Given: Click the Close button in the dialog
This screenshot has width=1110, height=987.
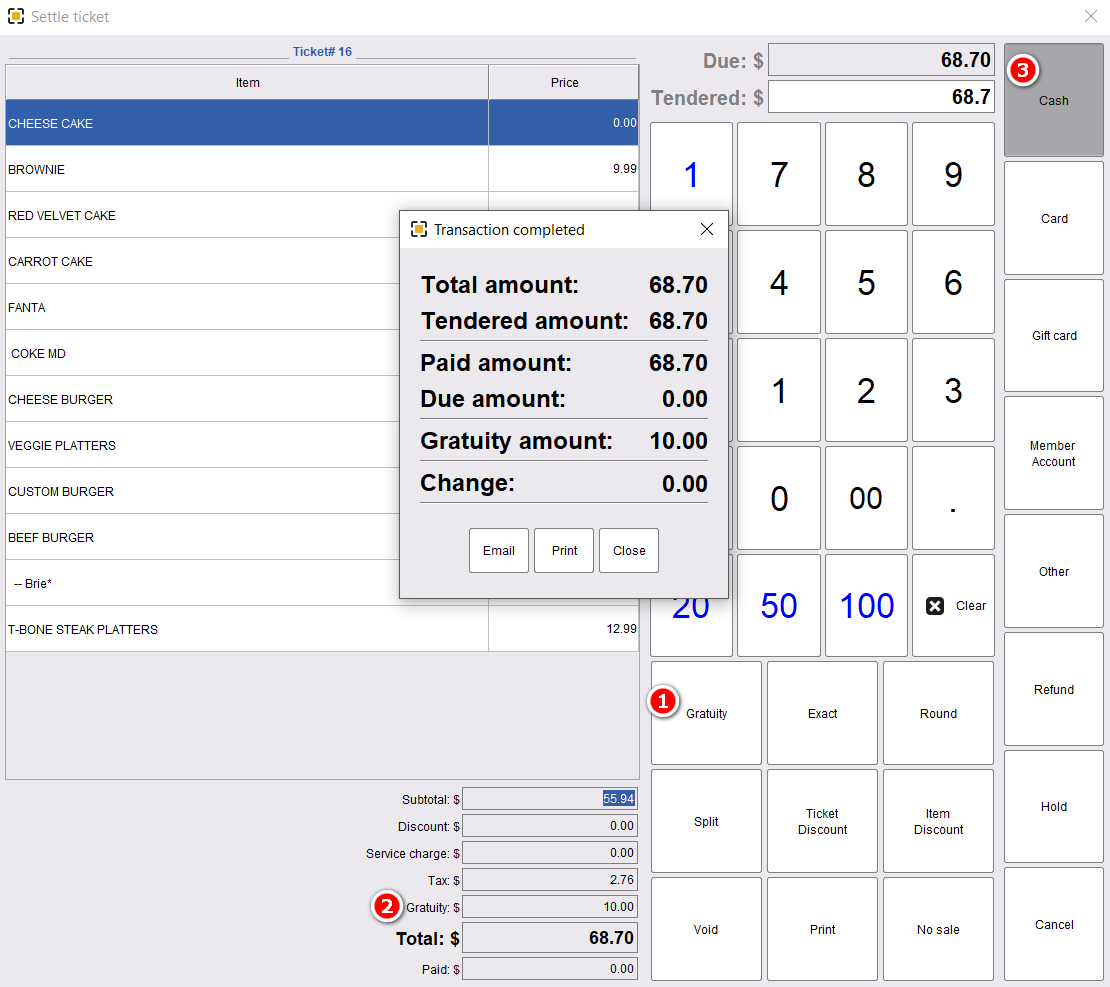Looking at the screenshot, I should click(x=629, y=550).
